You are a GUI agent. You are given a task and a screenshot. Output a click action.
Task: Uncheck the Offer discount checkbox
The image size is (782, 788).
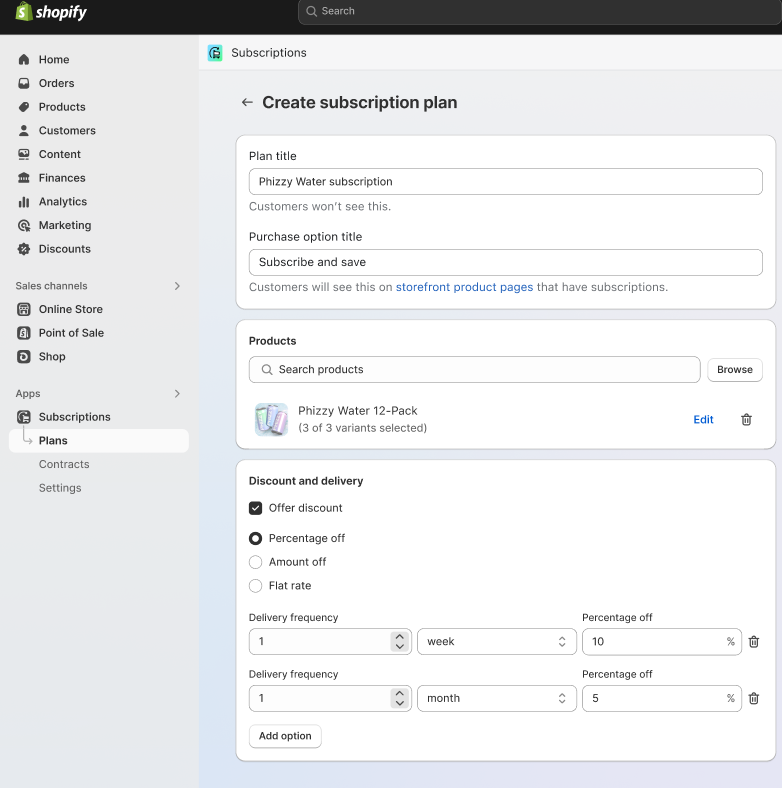[x=255, y=508]
